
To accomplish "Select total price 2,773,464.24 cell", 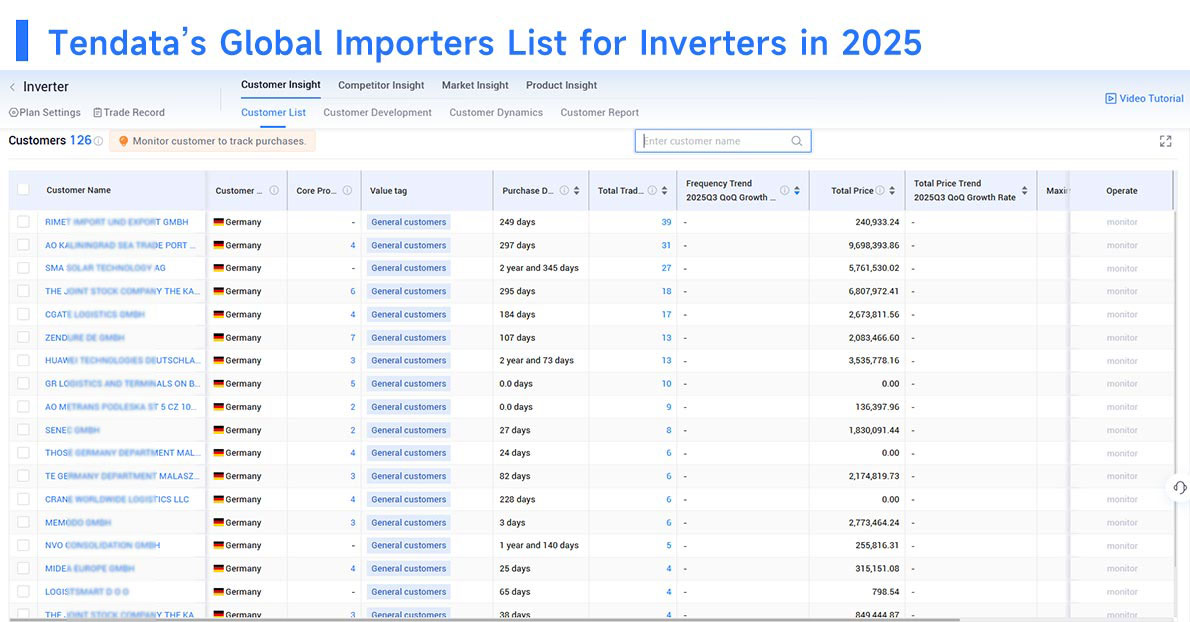I will [874, 523].
